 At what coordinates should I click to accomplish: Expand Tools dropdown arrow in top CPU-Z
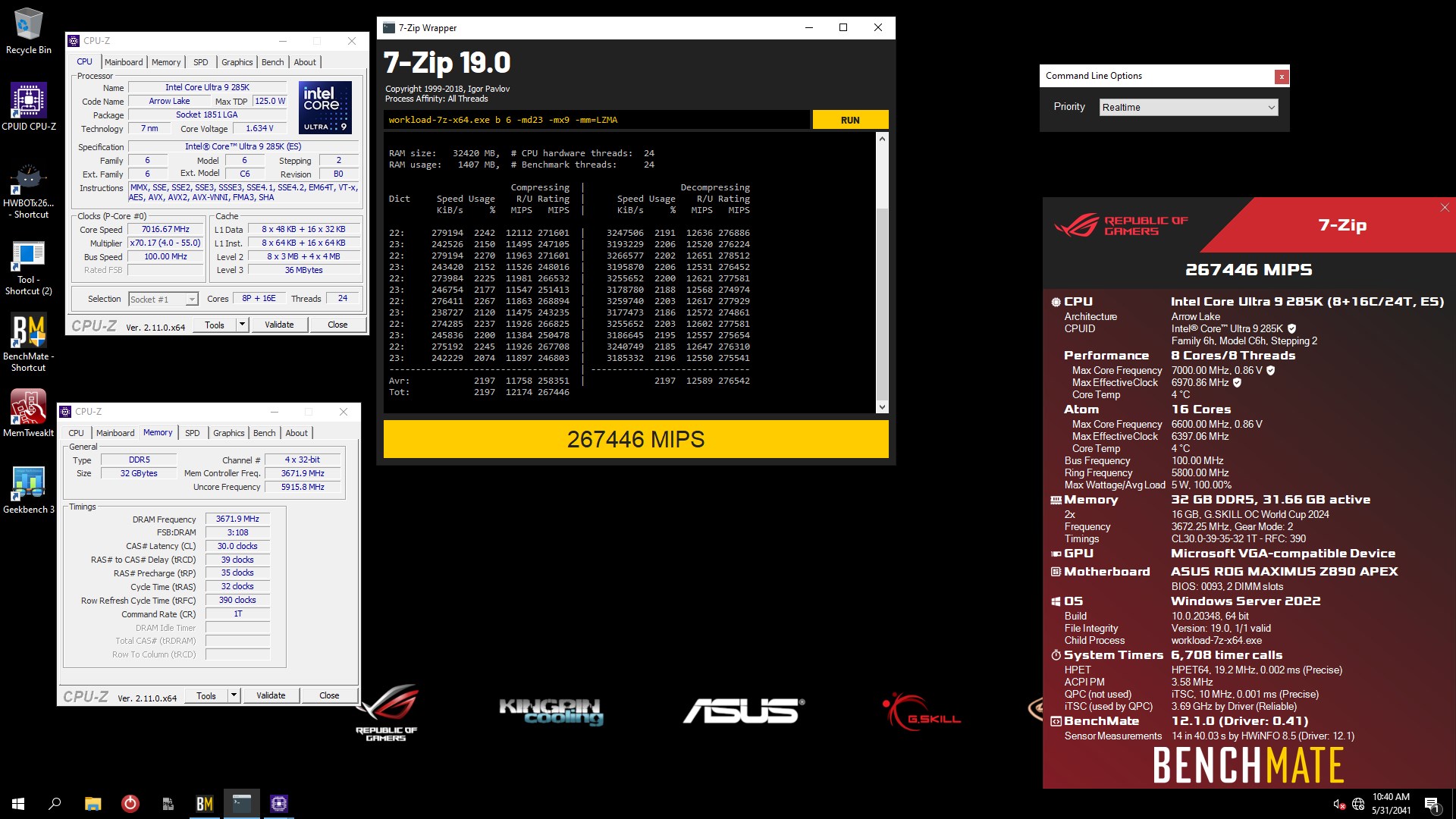(x=242, y=325)
